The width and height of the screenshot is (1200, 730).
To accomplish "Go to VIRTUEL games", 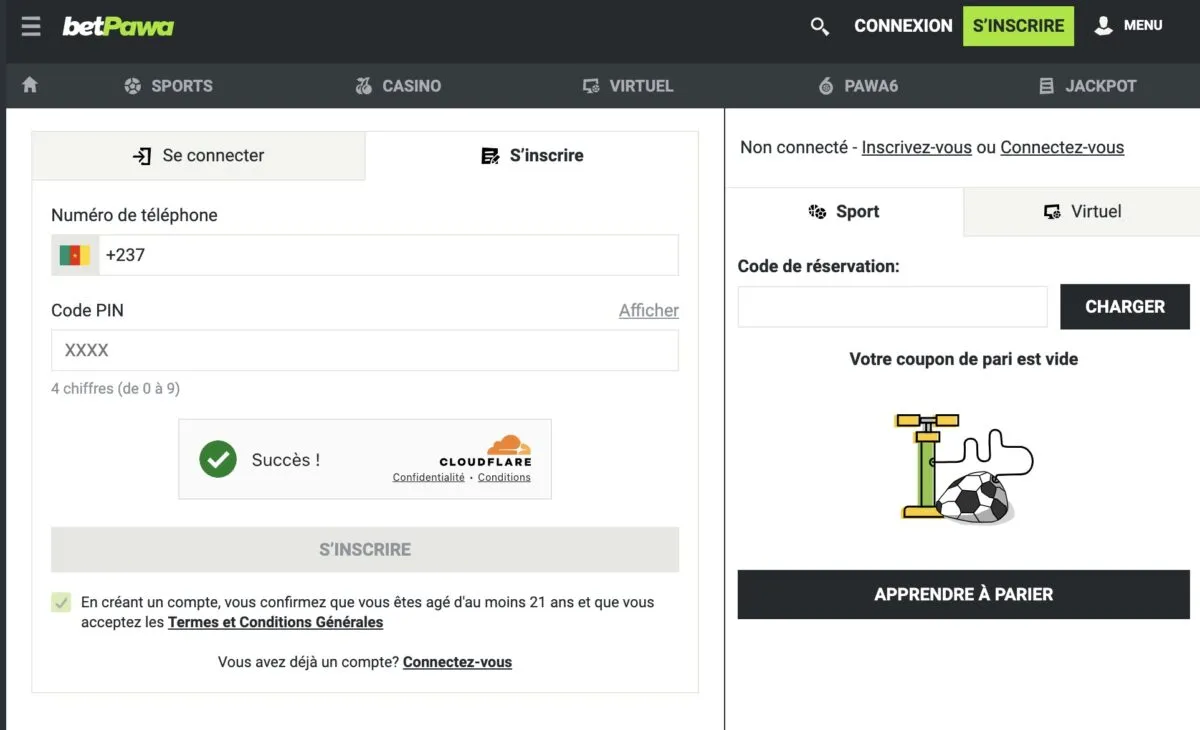I will click(628, 86).
